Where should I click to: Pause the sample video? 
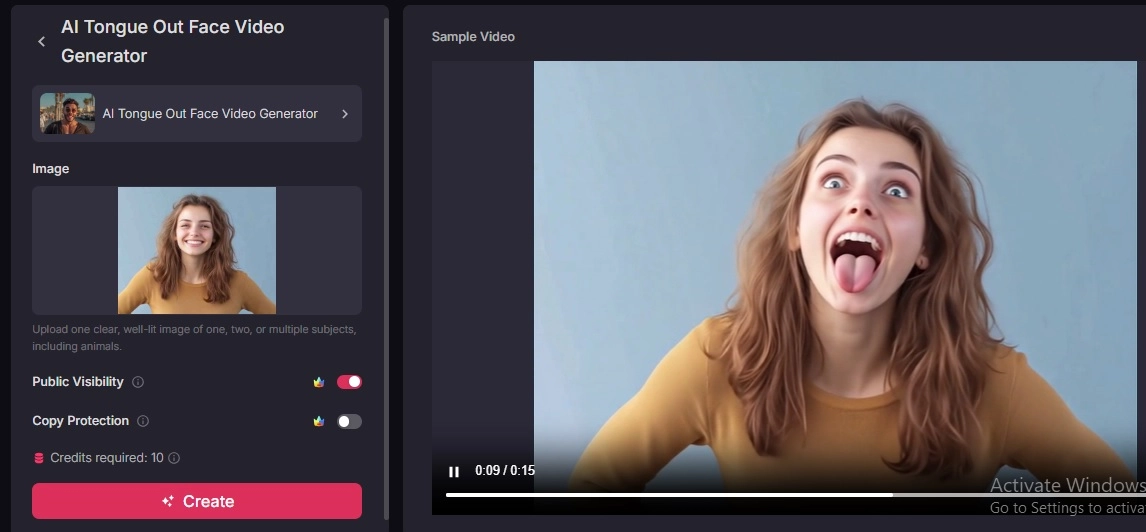click(454, 472)
